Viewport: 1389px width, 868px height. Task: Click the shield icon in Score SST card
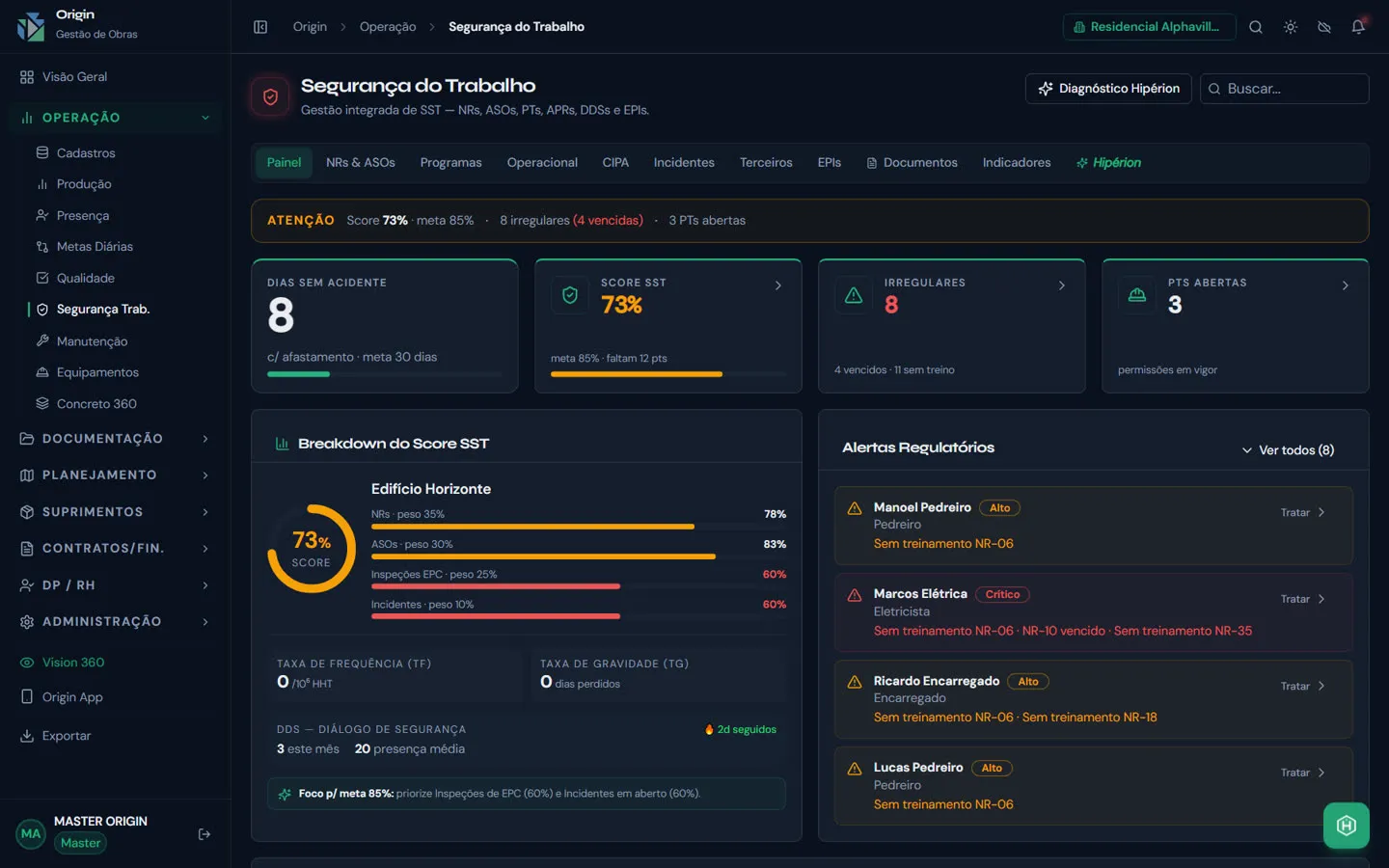click(570, 295)
